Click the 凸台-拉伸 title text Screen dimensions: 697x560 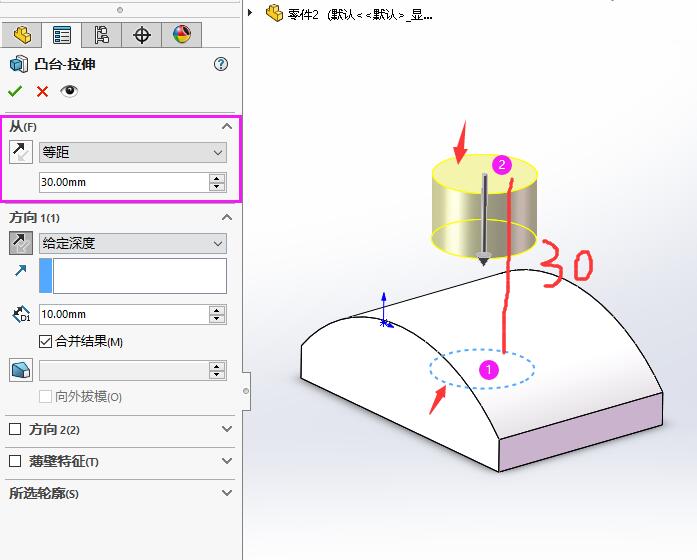point(65,64)
